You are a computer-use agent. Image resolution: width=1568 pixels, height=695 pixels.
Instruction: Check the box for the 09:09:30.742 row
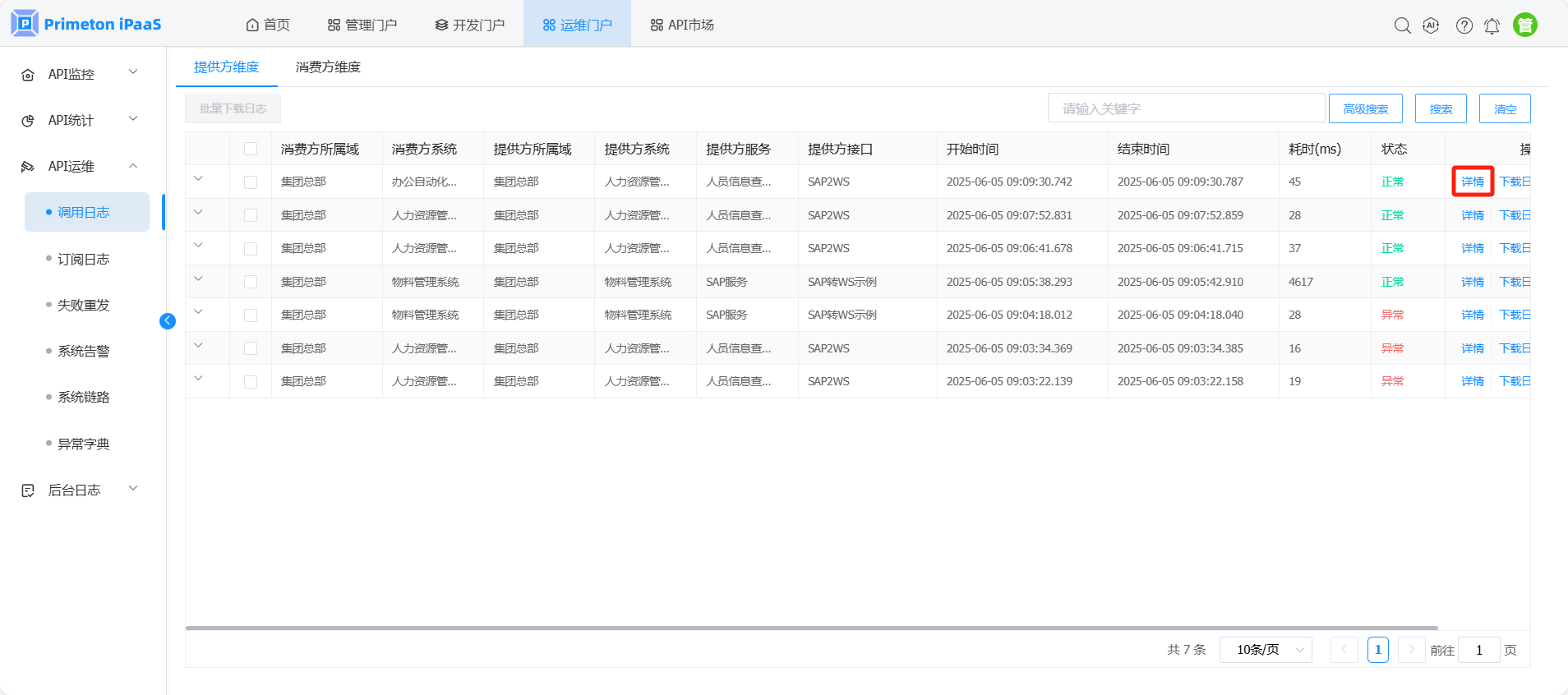(251, 182)
